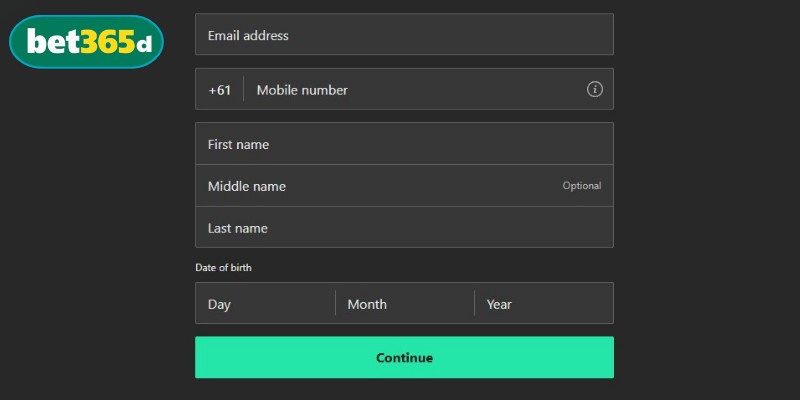Expand the Month dropdown
Screen dimensions: 800x400
tap(404, 304)
